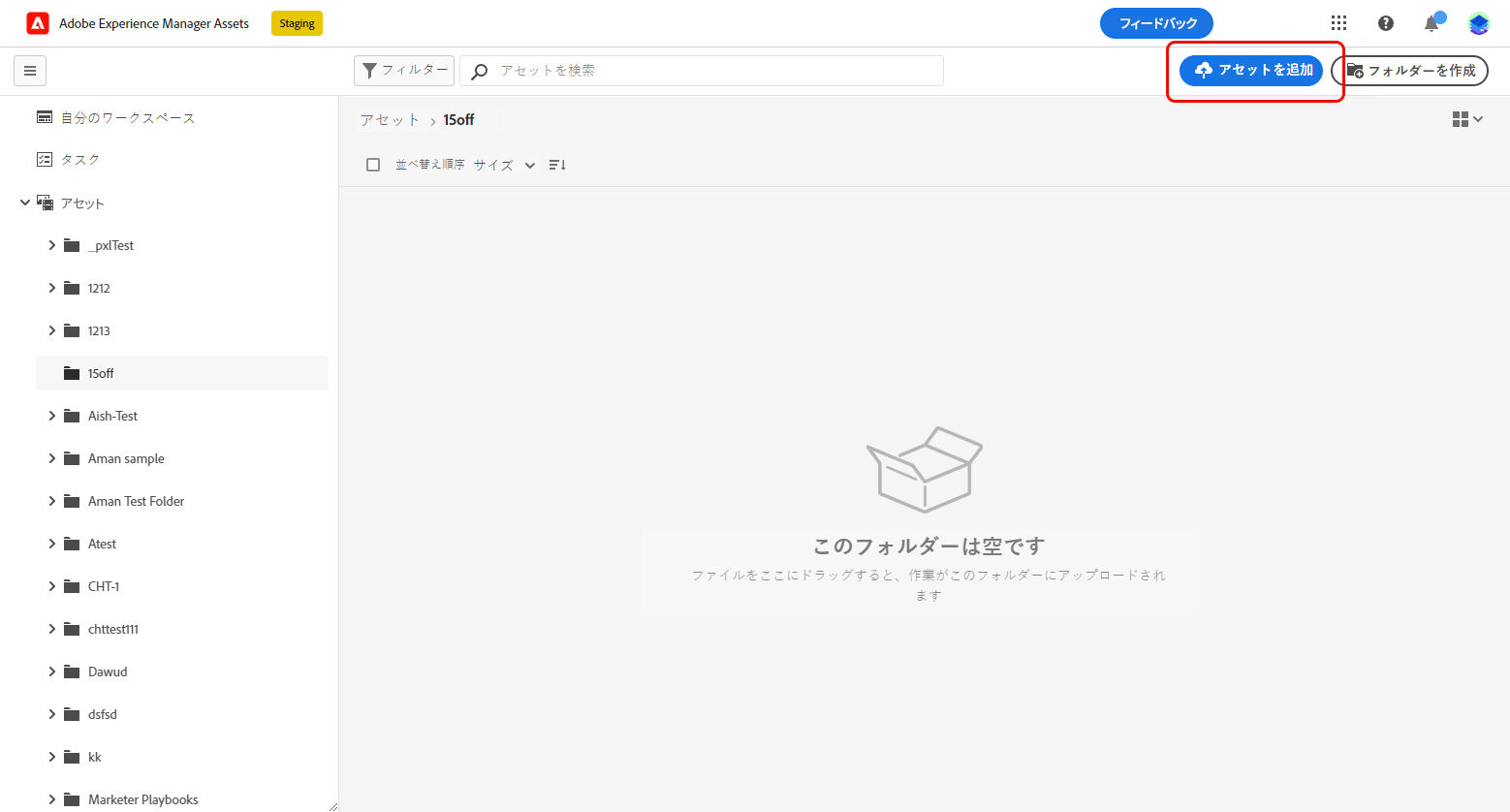The width and height of the screenshot is (1510, 812).
Task: Open the help question mark icon
Action: (x=1386, y=23)
